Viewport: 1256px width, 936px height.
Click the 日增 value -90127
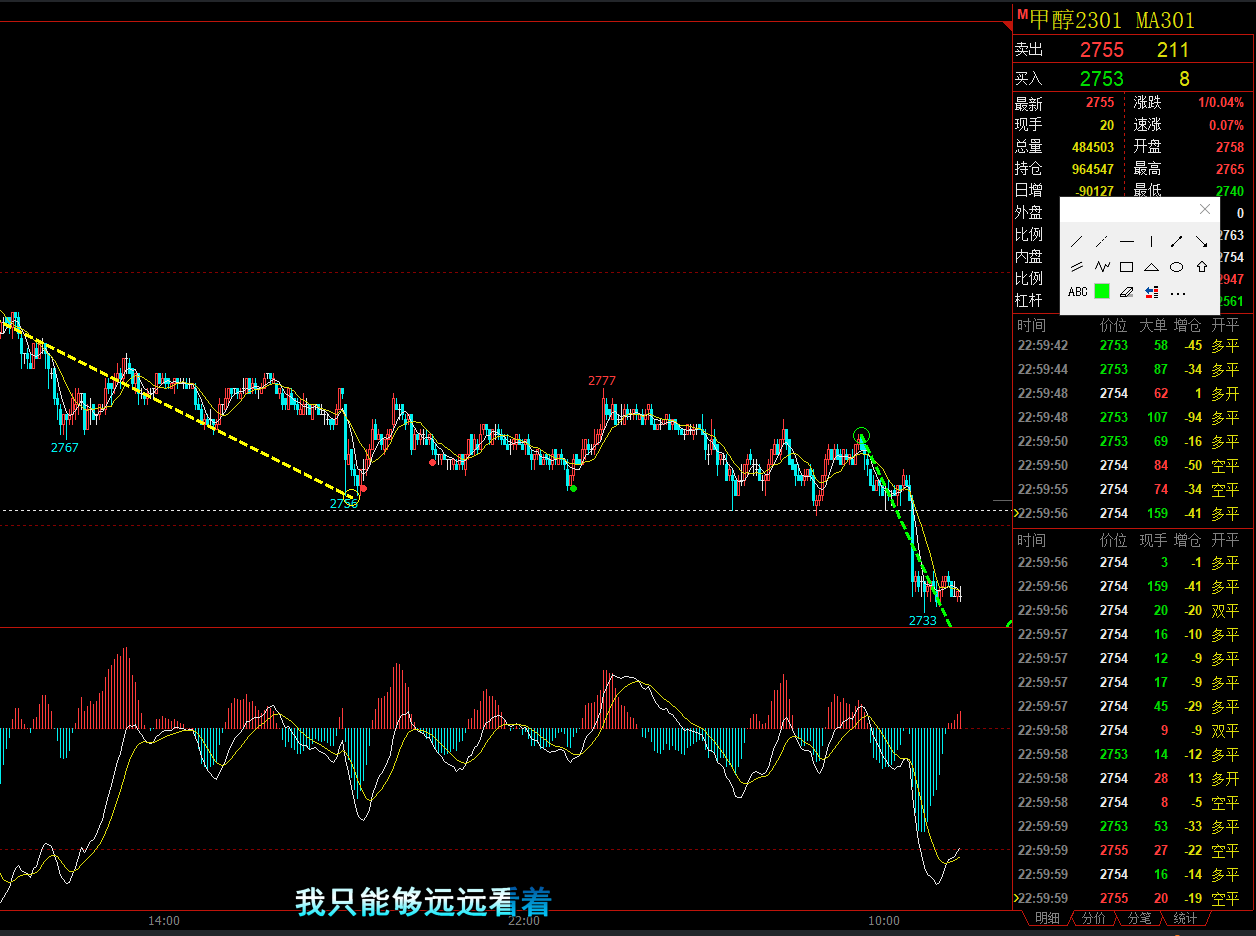[1094, 191]
